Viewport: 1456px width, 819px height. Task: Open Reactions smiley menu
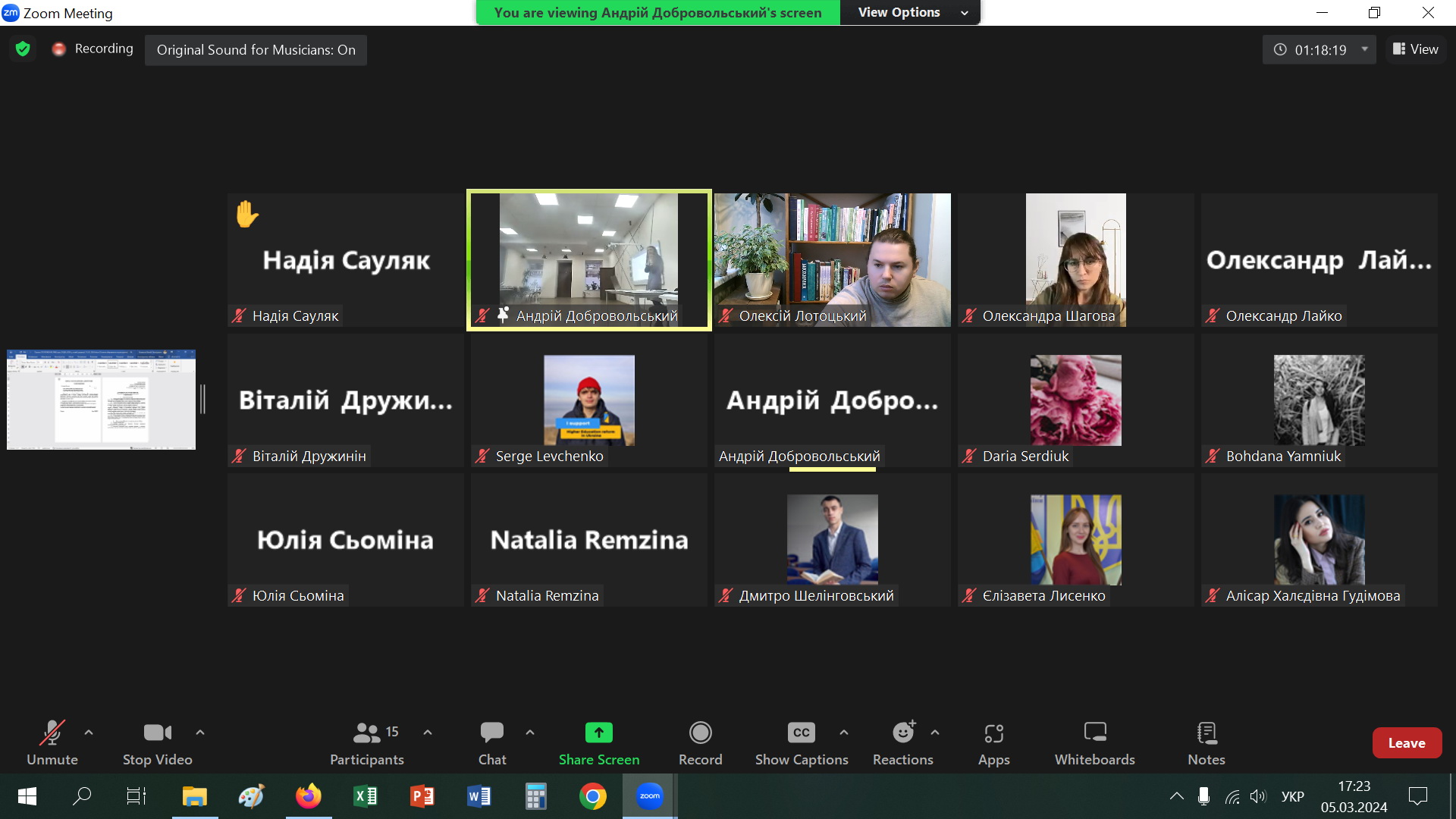(902, 733)
